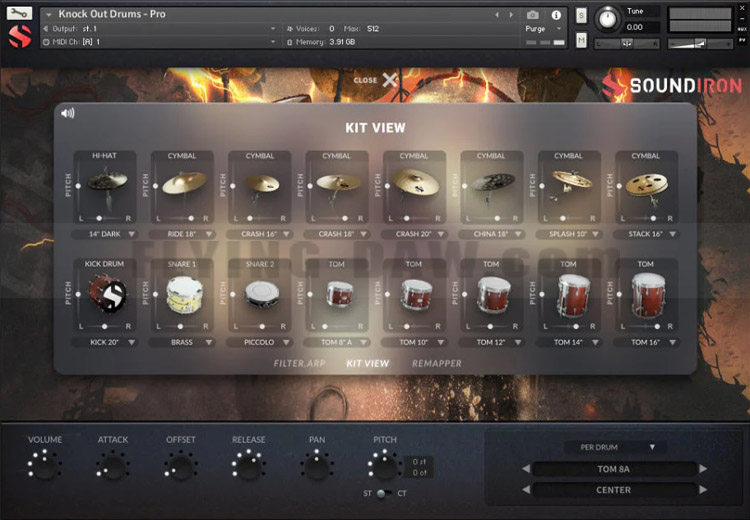750x520 pixels.
Task: Open the PICCOLO snare dropdown
Action: (259, 342)
